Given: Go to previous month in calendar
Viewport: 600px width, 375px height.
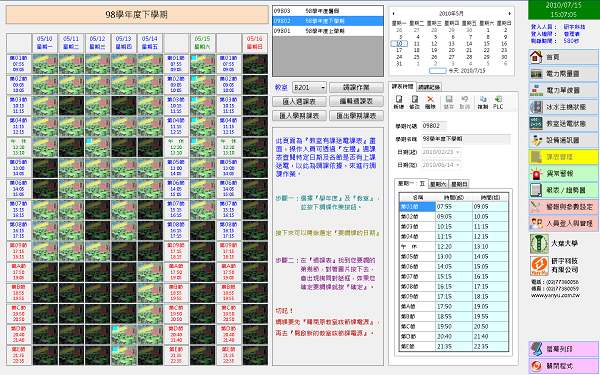Looking at the screenshot, I should coord(394,14).
